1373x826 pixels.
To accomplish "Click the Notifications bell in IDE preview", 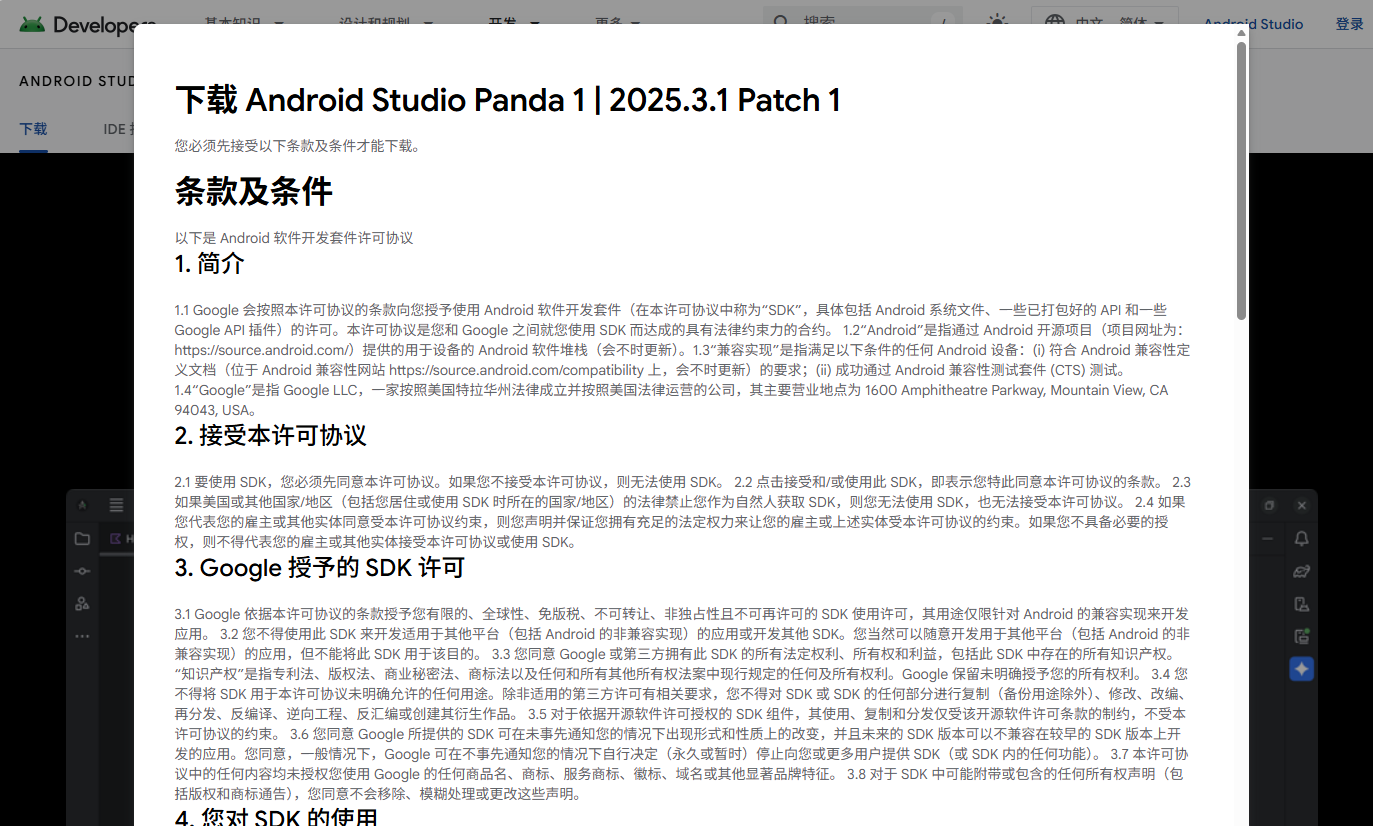I will click(x=1301, y=539).
